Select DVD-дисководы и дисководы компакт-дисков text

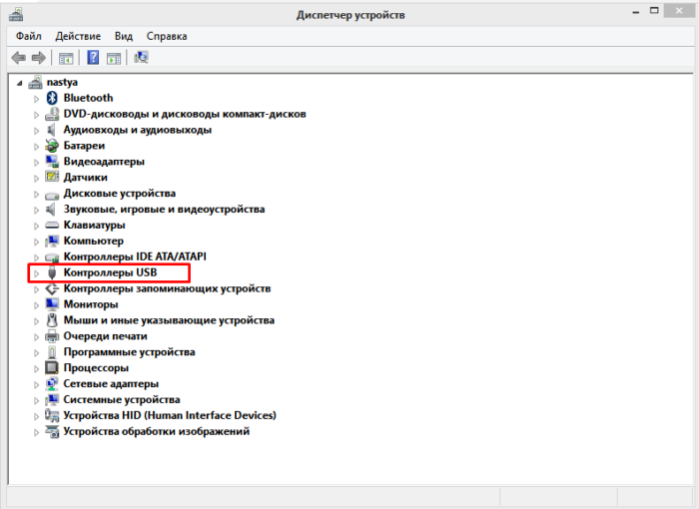(x=185, y=114)
